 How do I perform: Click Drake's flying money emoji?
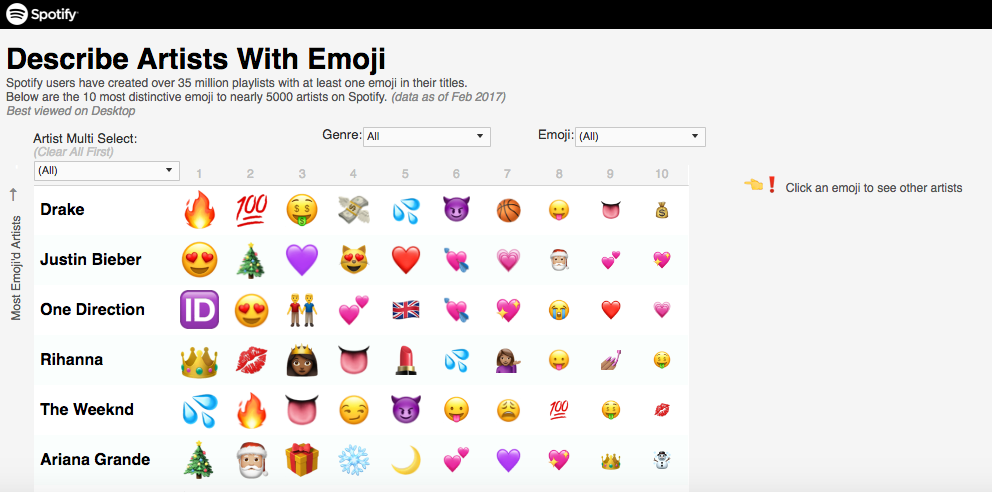coord(354,210)
